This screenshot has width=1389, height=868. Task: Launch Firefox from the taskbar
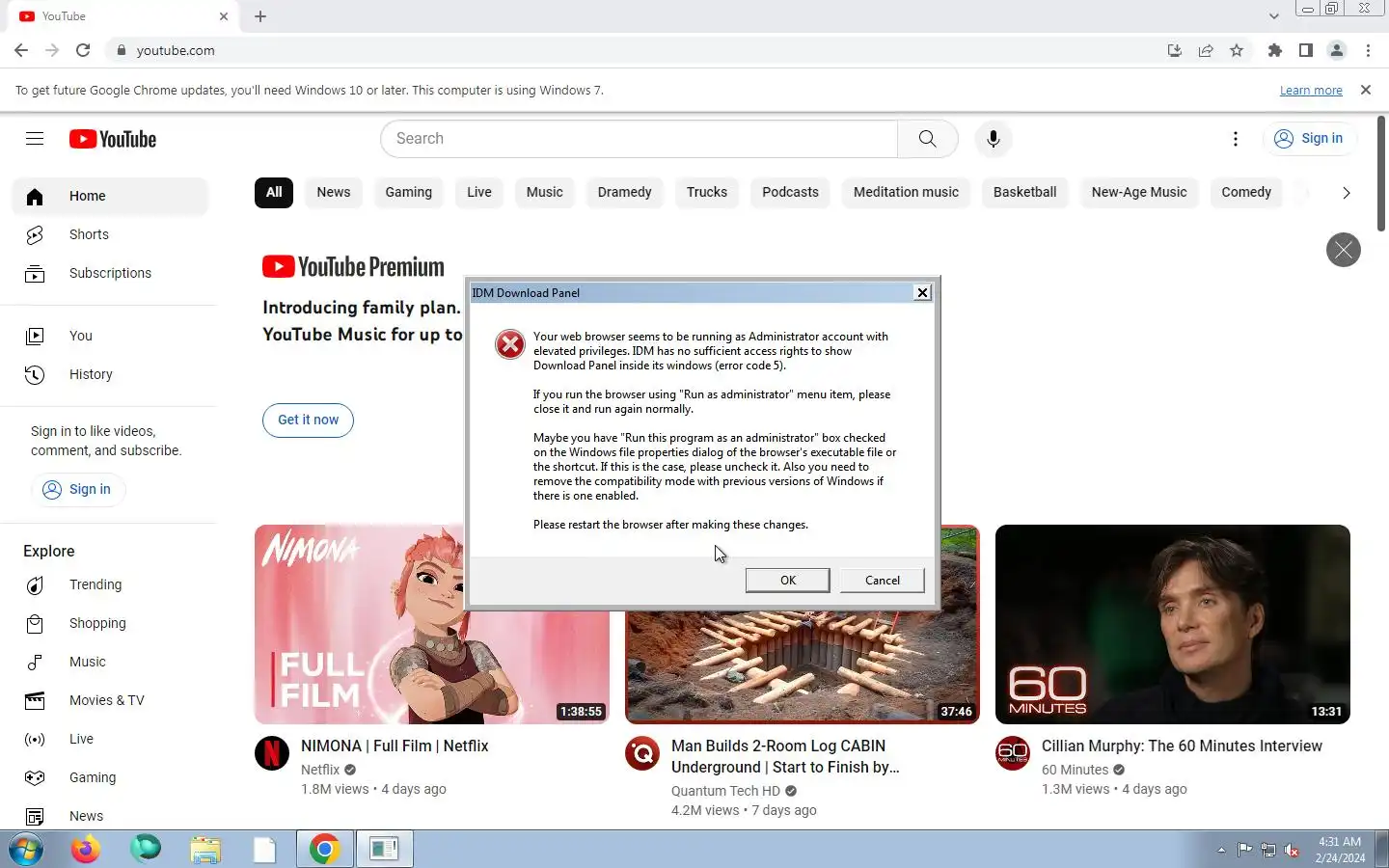pos(86,850)
